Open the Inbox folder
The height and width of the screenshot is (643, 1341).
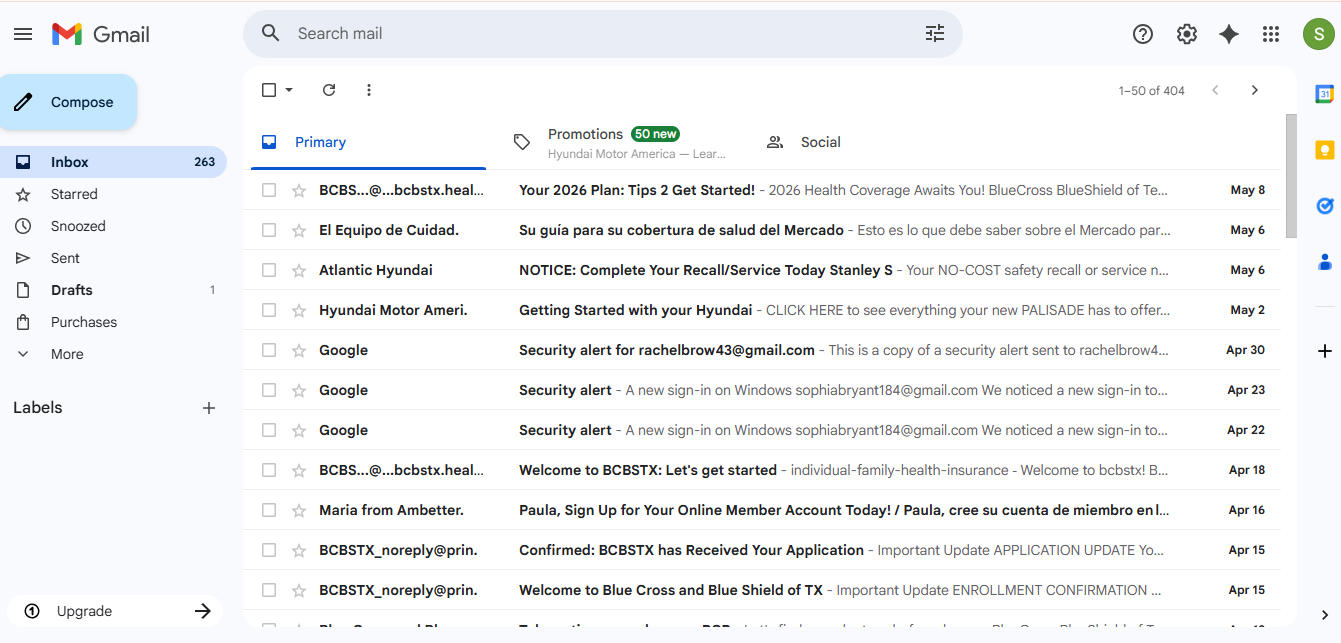point(113,162)
